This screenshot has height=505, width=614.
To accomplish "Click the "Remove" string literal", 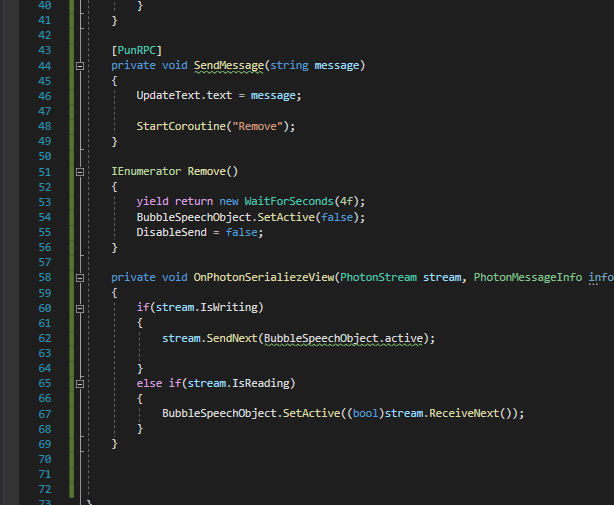I will coord(257,126).
